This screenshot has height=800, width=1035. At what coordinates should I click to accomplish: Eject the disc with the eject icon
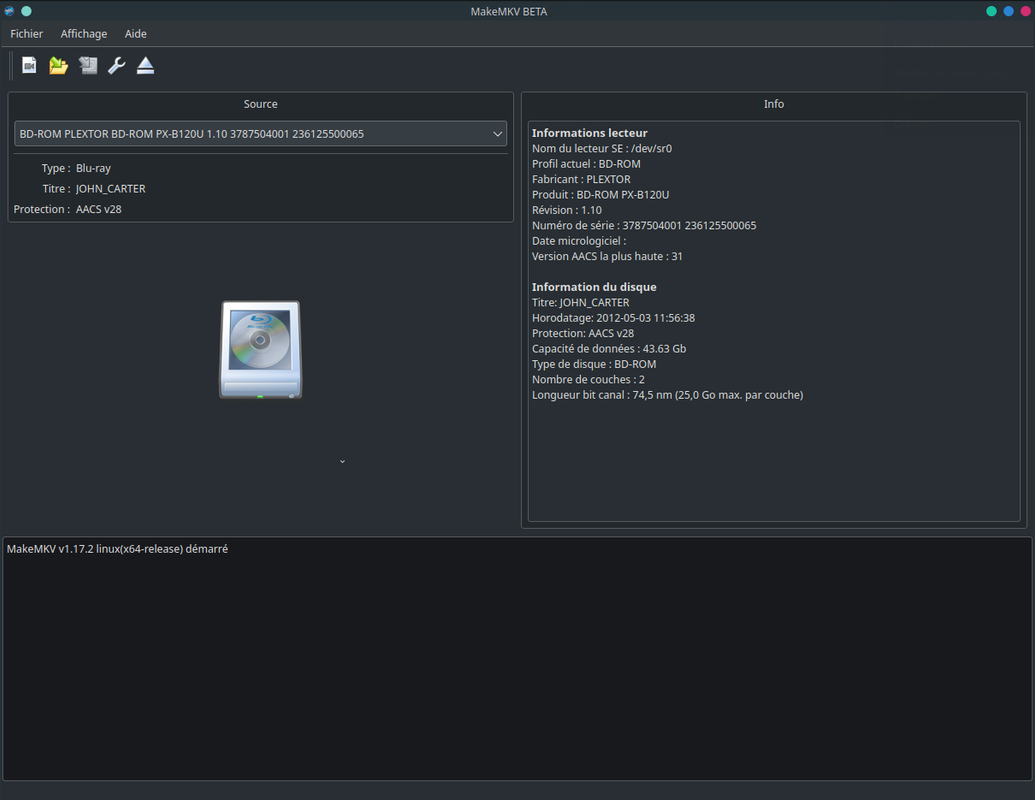(x=145, y=65)
